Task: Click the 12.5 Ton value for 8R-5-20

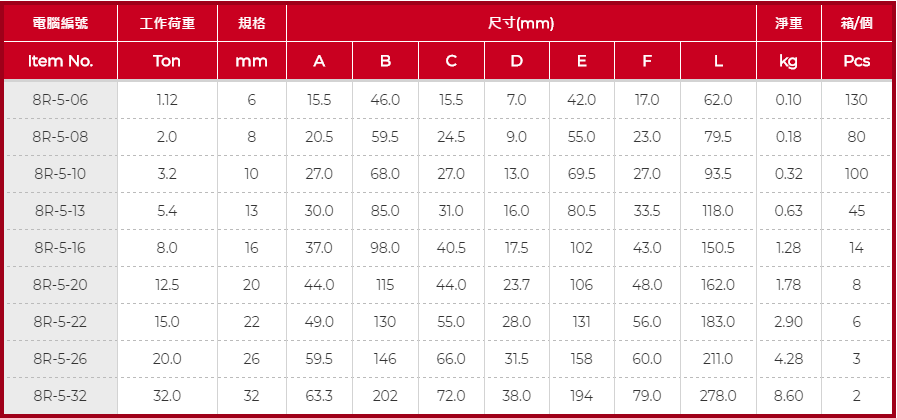Action: click(x=167, y=285)
